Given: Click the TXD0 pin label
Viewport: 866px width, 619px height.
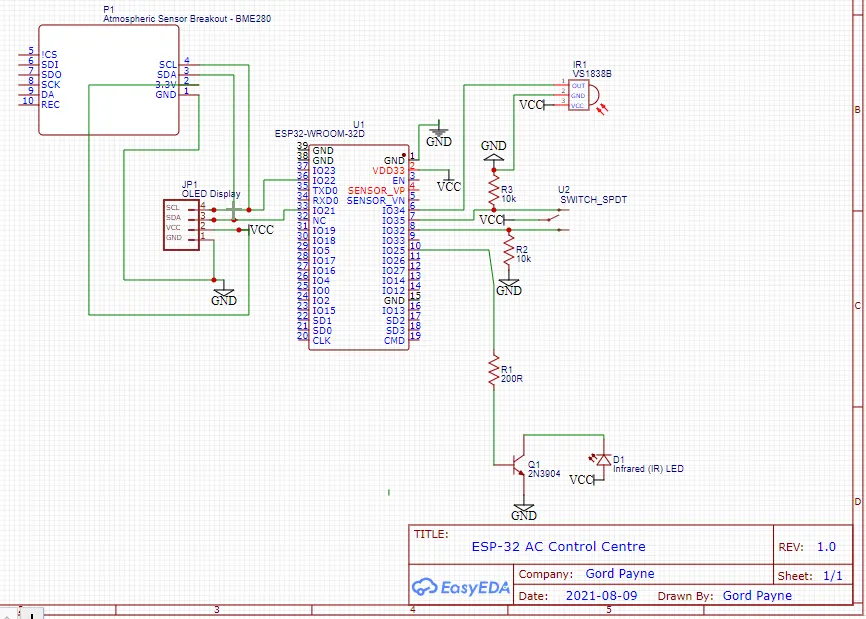Looking at the screenshot, I should click(325, 191).
